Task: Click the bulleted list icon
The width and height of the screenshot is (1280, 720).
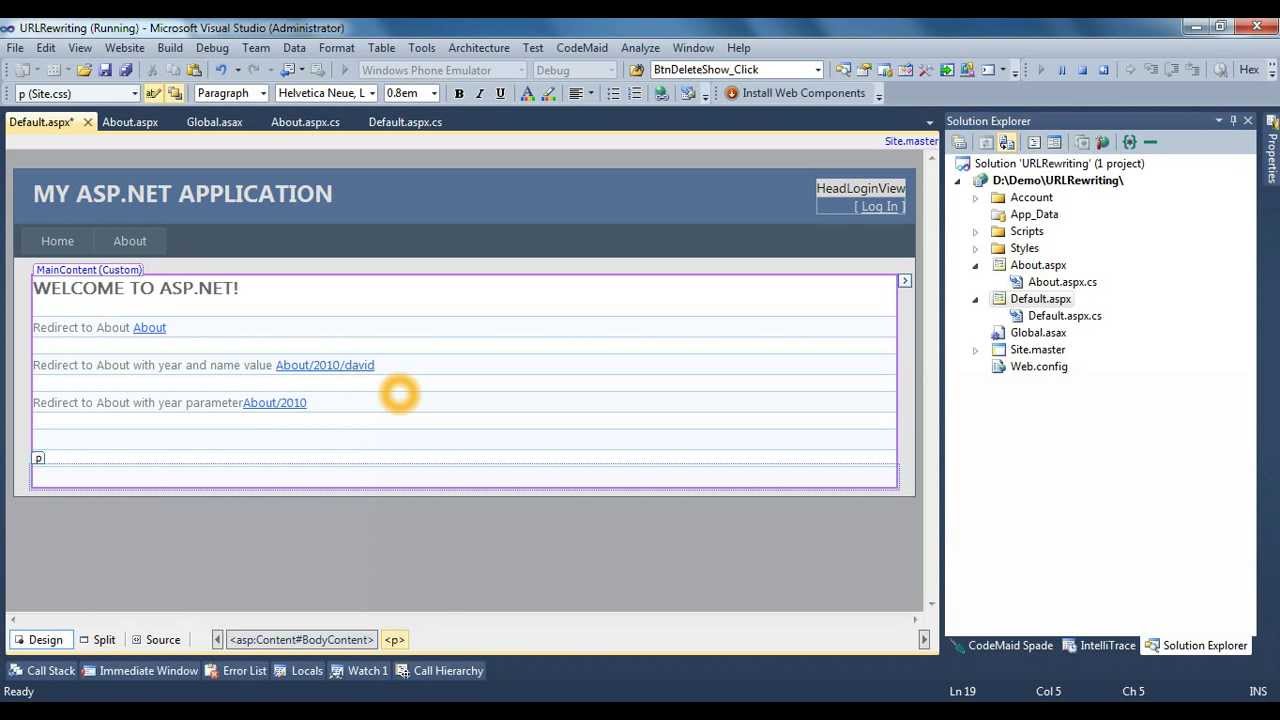Action: click(613, 93)
